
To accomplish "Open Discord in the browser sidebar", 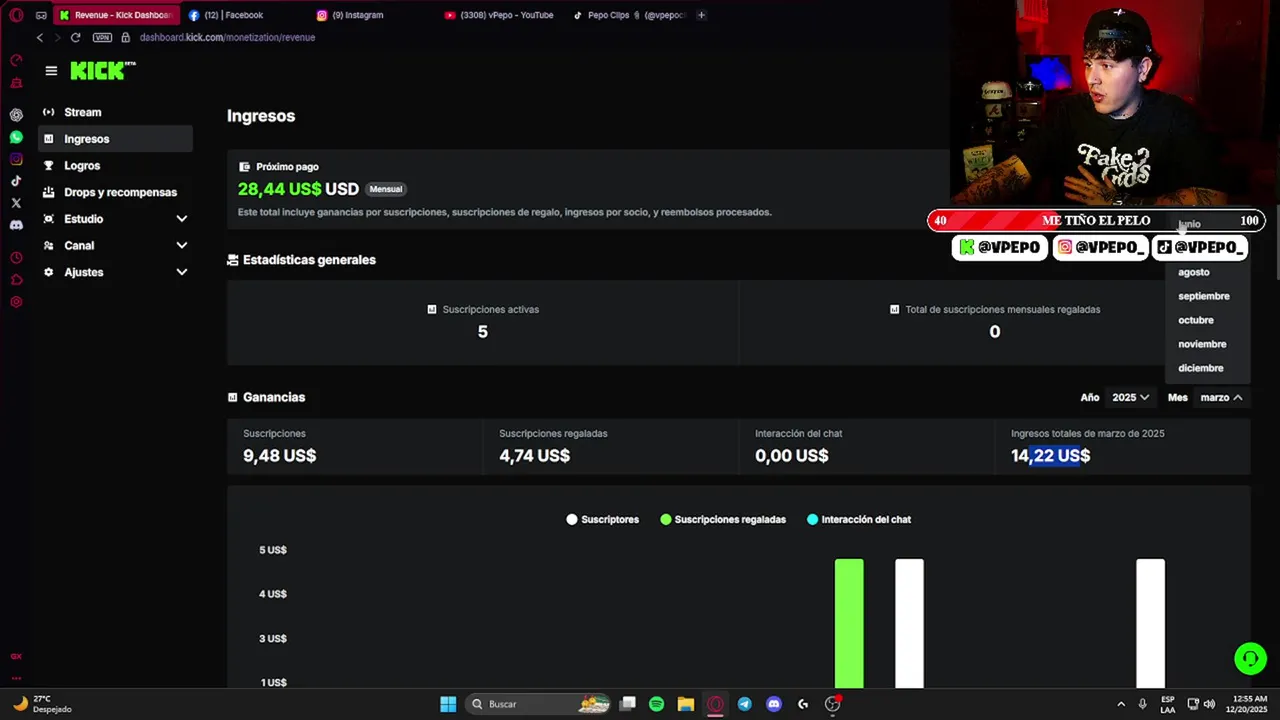I will tap(16, 225).
